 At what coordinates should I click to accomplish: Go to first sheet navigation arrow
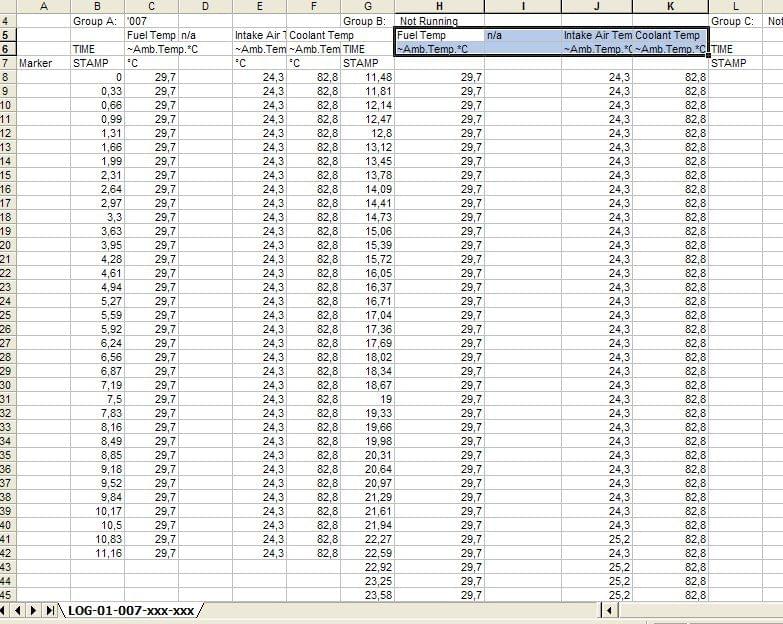tap(3, 610)
